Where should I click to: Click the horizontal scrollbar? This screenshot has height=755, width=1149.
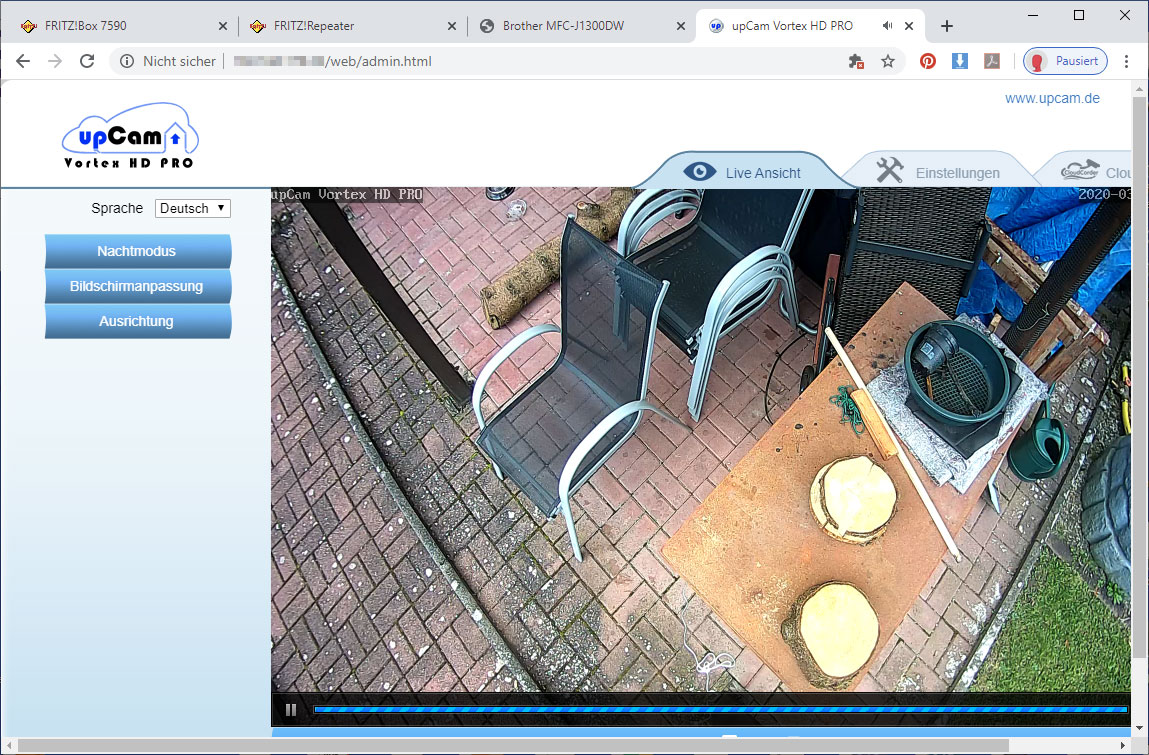(513, 745)
